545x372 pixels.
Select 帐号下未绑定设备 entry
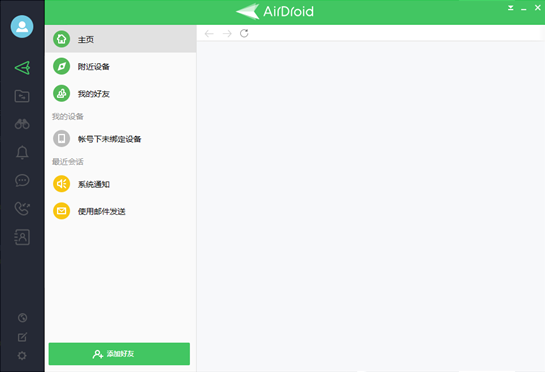[121, 139]
